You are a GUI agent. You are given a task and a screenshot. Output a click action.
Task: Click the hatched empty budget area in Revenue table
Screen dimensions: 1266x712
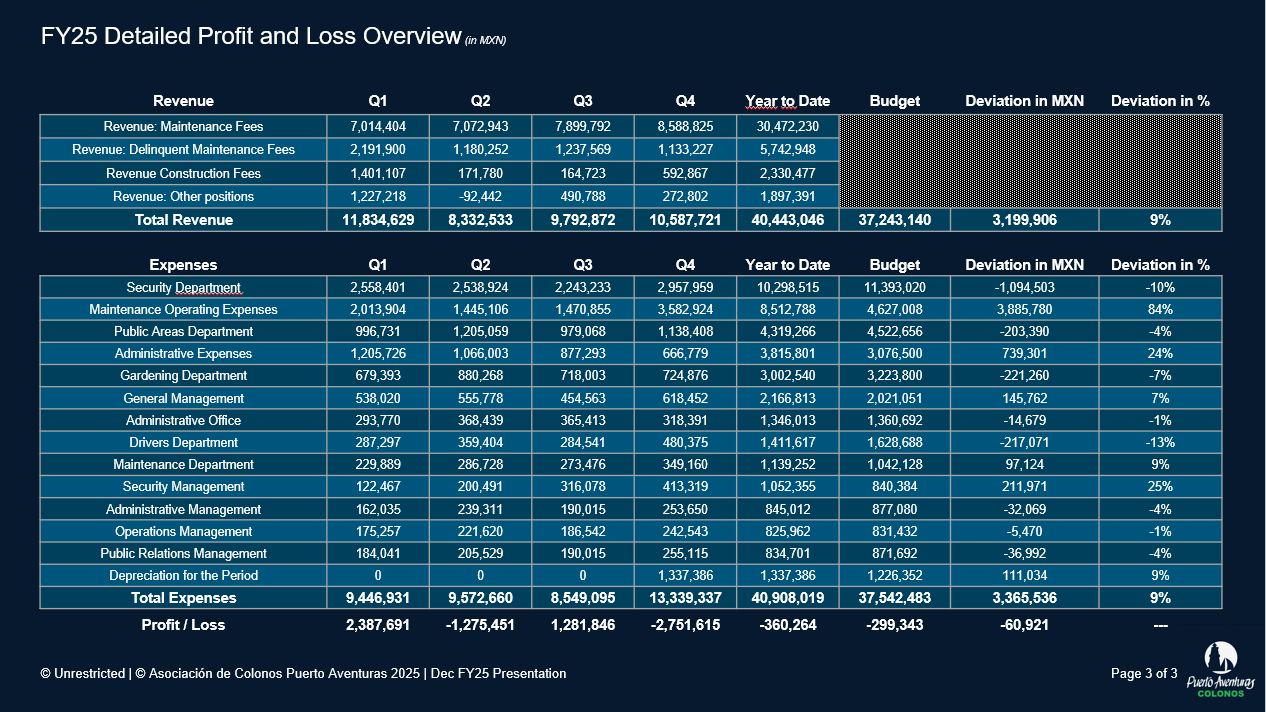1030,160
